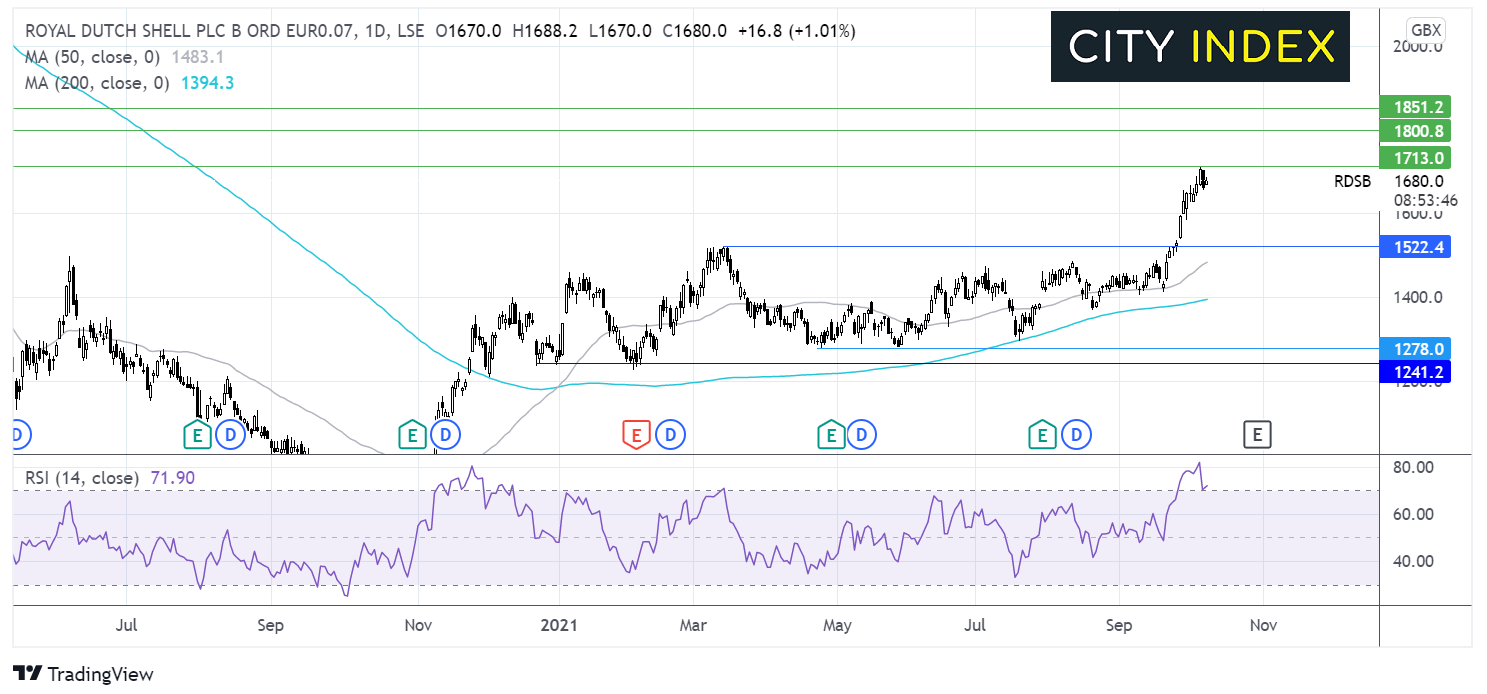
Task: Select the MA 50 close indicator label
Action: tap(90, 58)
